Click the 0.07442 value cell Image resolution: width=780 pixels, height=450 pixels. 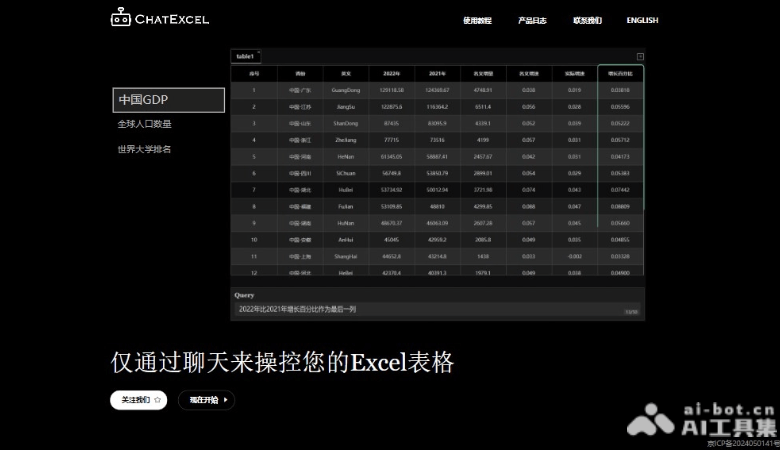620,190
